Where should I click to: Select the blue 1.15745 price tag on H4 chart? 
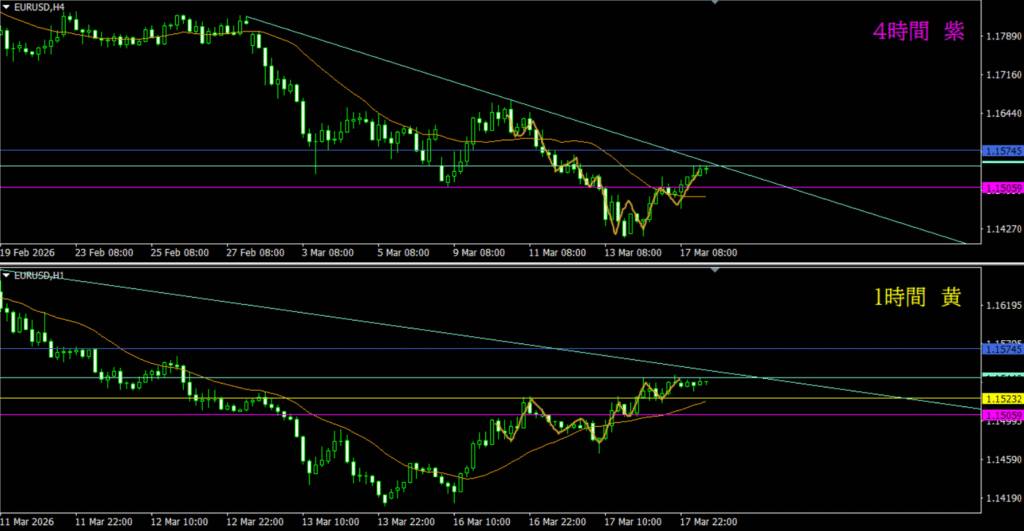pyautogui.click(x=1002, y=150)
